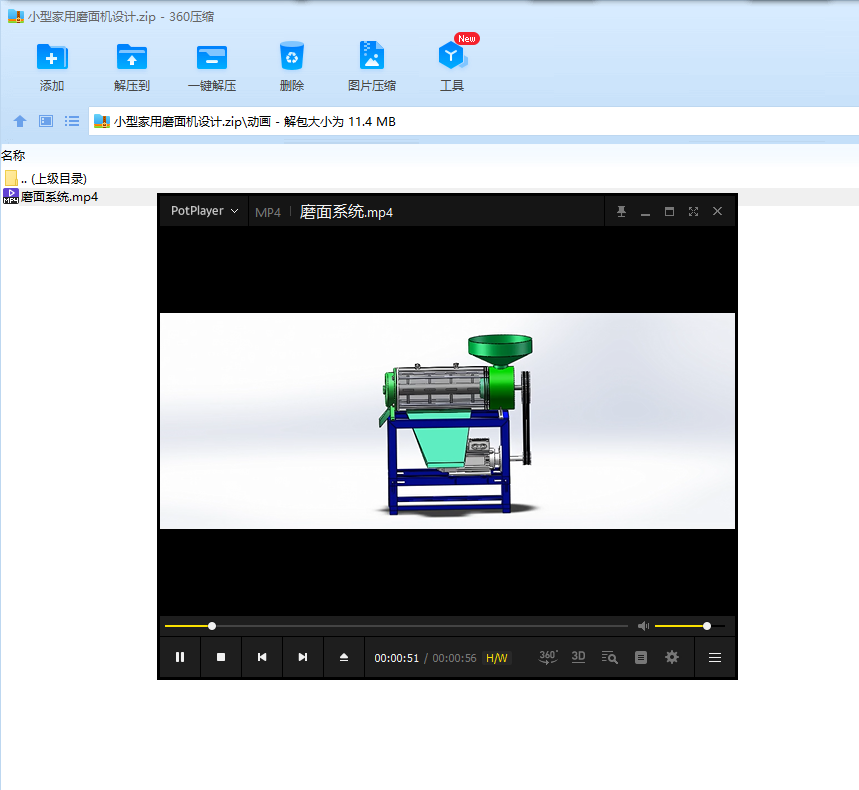Open the 工具 tools icon
This screenshot has height=790, width=859.
coord(452,55)
